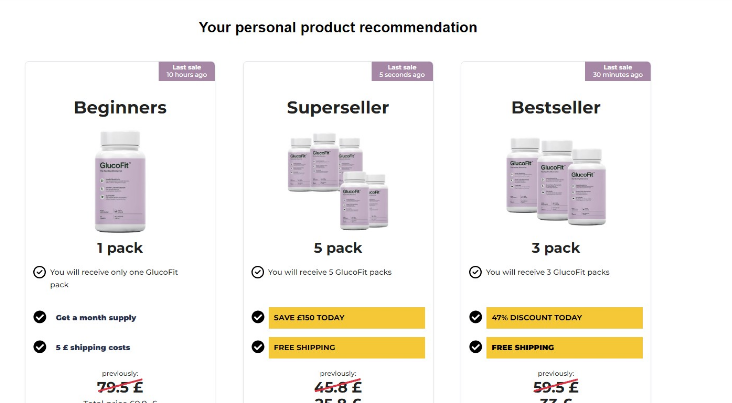The height and width of the screenshot is (403, 732).
Task: Click the Bestseller three bottles image
Action: click(556, 181)
